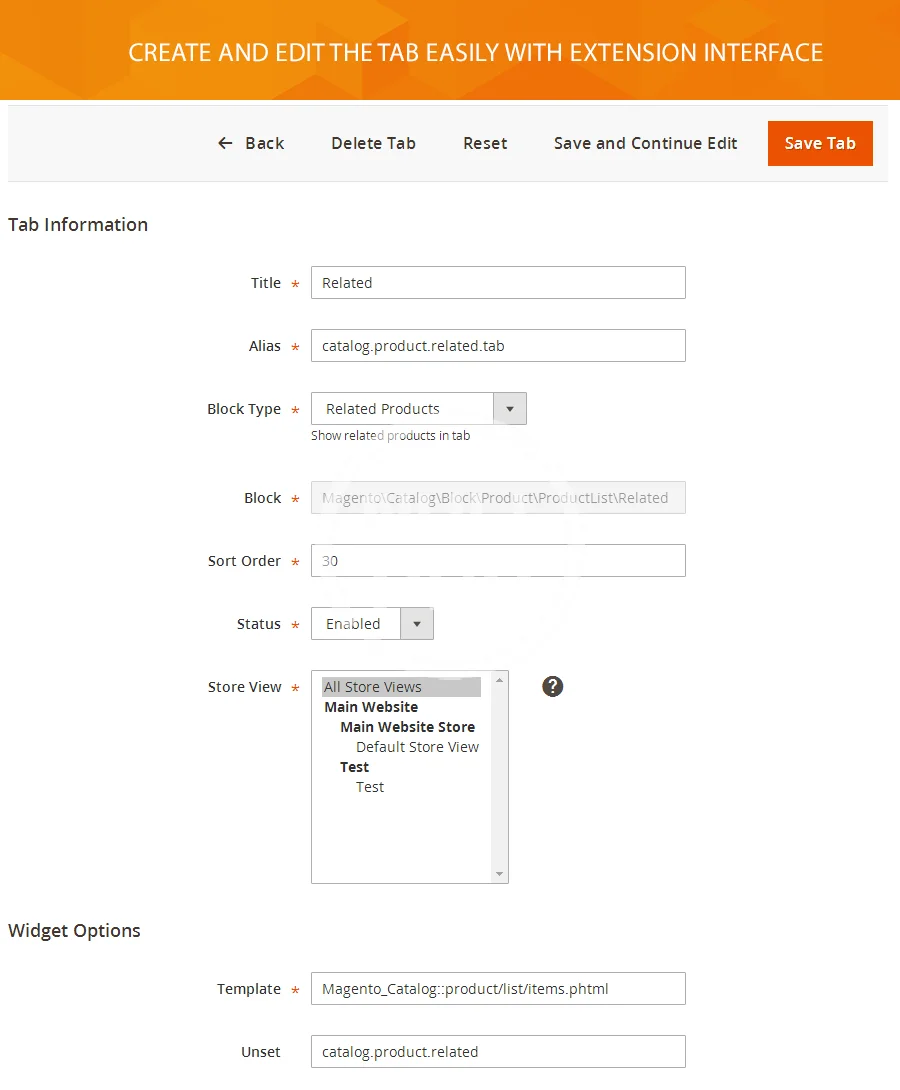Open the Block Type dropdown
The height and width of the screenshot is (1090, 900).
pos(402,409)
